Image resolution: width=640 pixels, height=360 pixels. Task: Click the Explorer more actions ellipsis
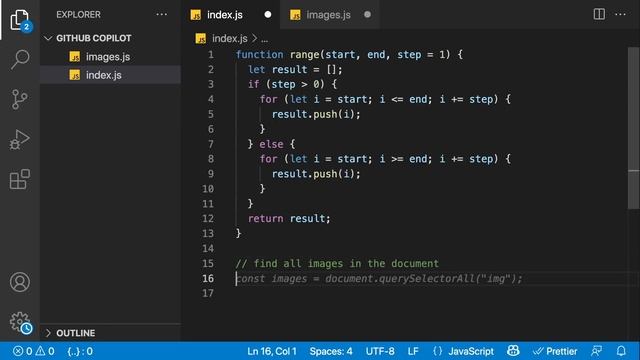pyautogui.click(x=162, y=14)
